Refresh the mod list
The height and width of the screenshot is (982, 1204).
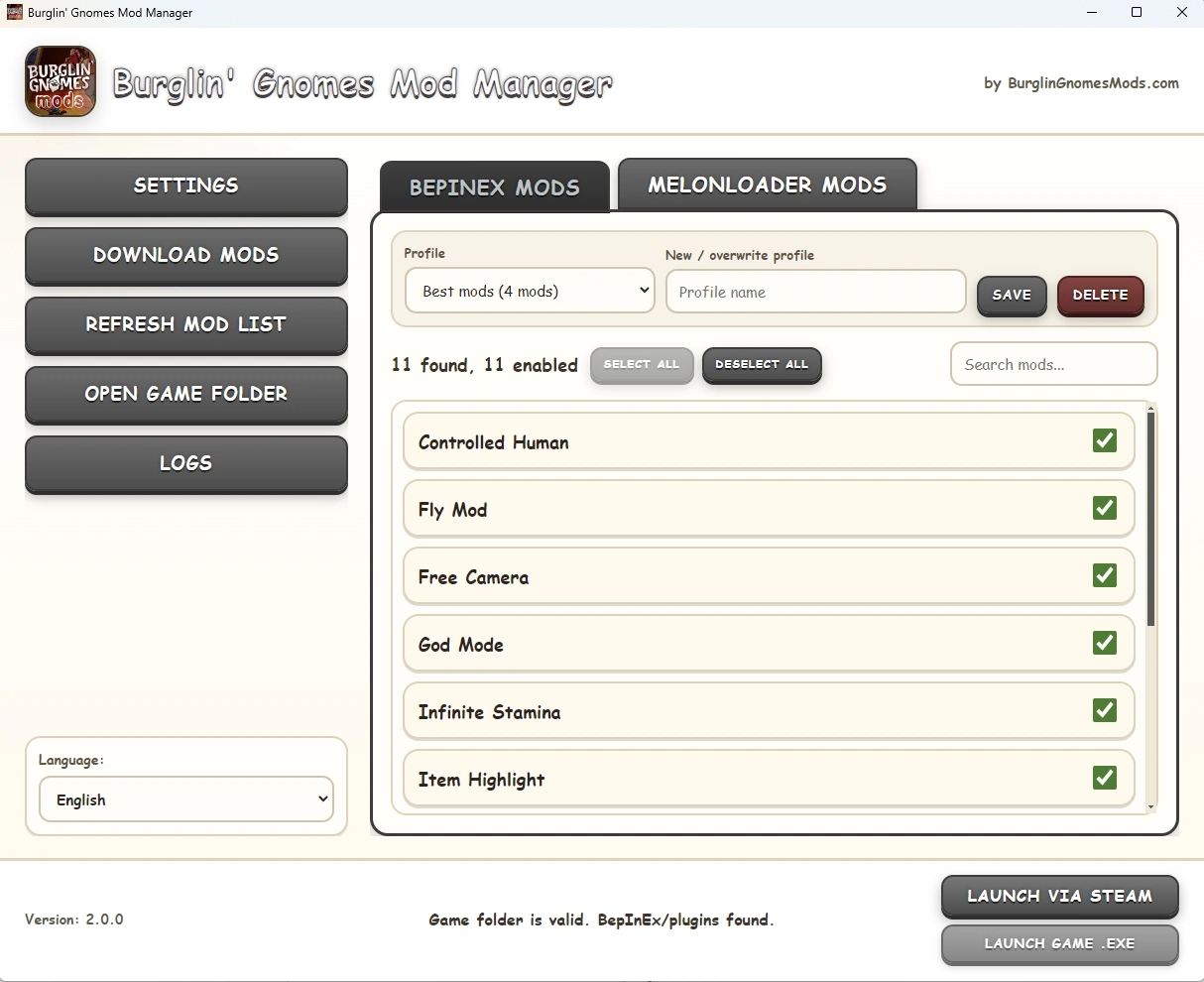point(186,324)
